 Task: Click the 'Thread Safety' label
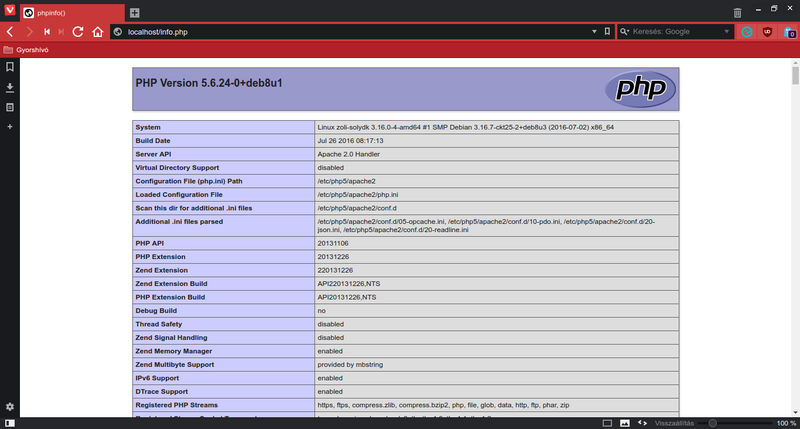159,324
